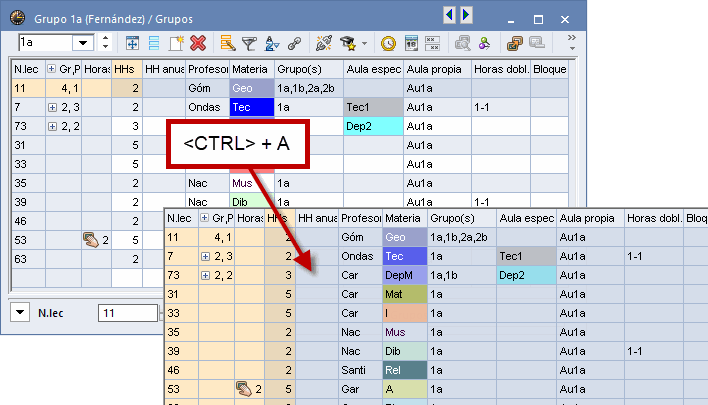Screen dimensions: 708x405
Task: Click the Mat subject cell in front table
Action: tap(405, 294)
